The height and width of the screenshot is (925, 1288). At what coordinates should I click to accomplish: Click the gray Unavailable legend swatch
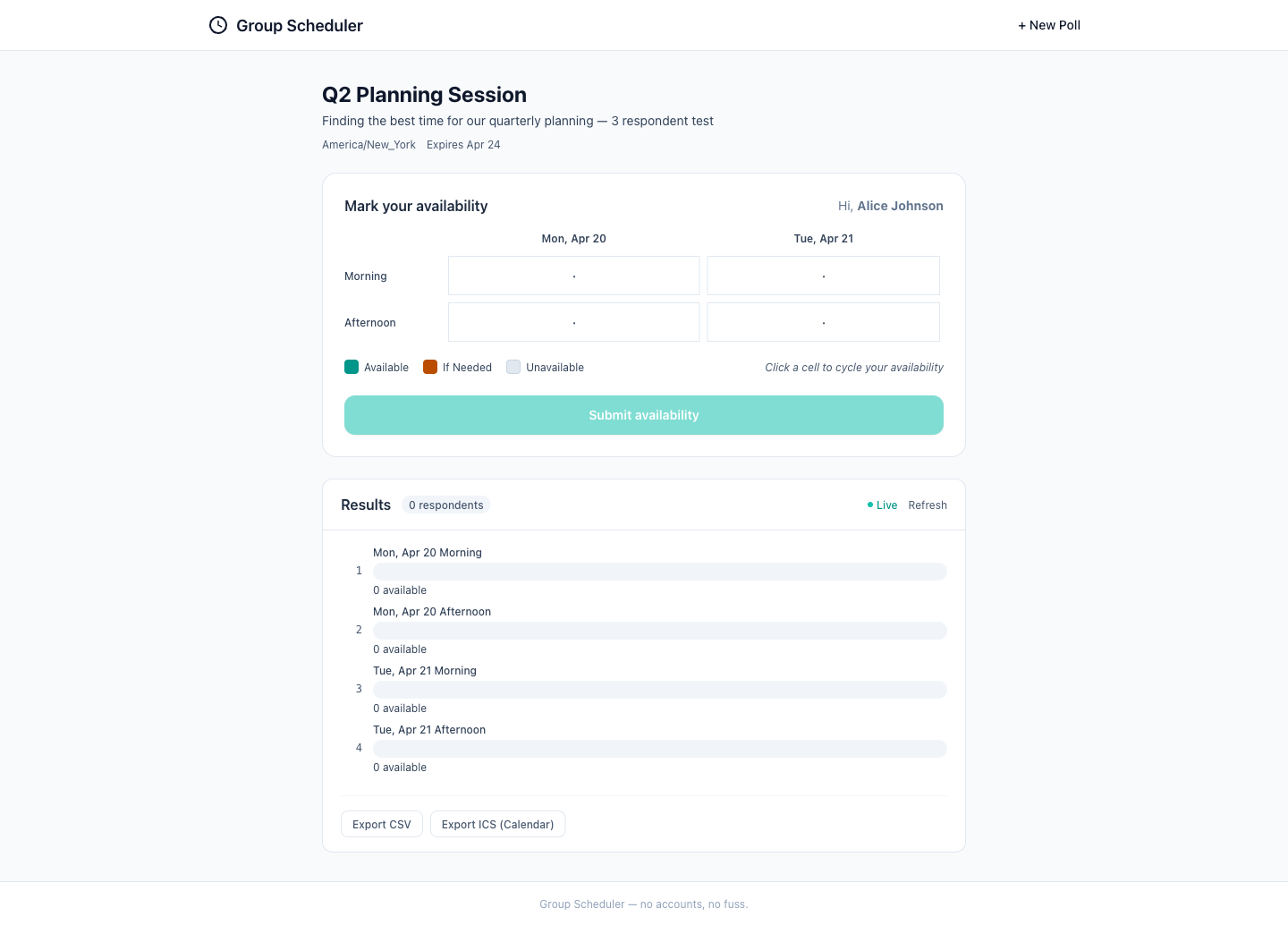513,367
